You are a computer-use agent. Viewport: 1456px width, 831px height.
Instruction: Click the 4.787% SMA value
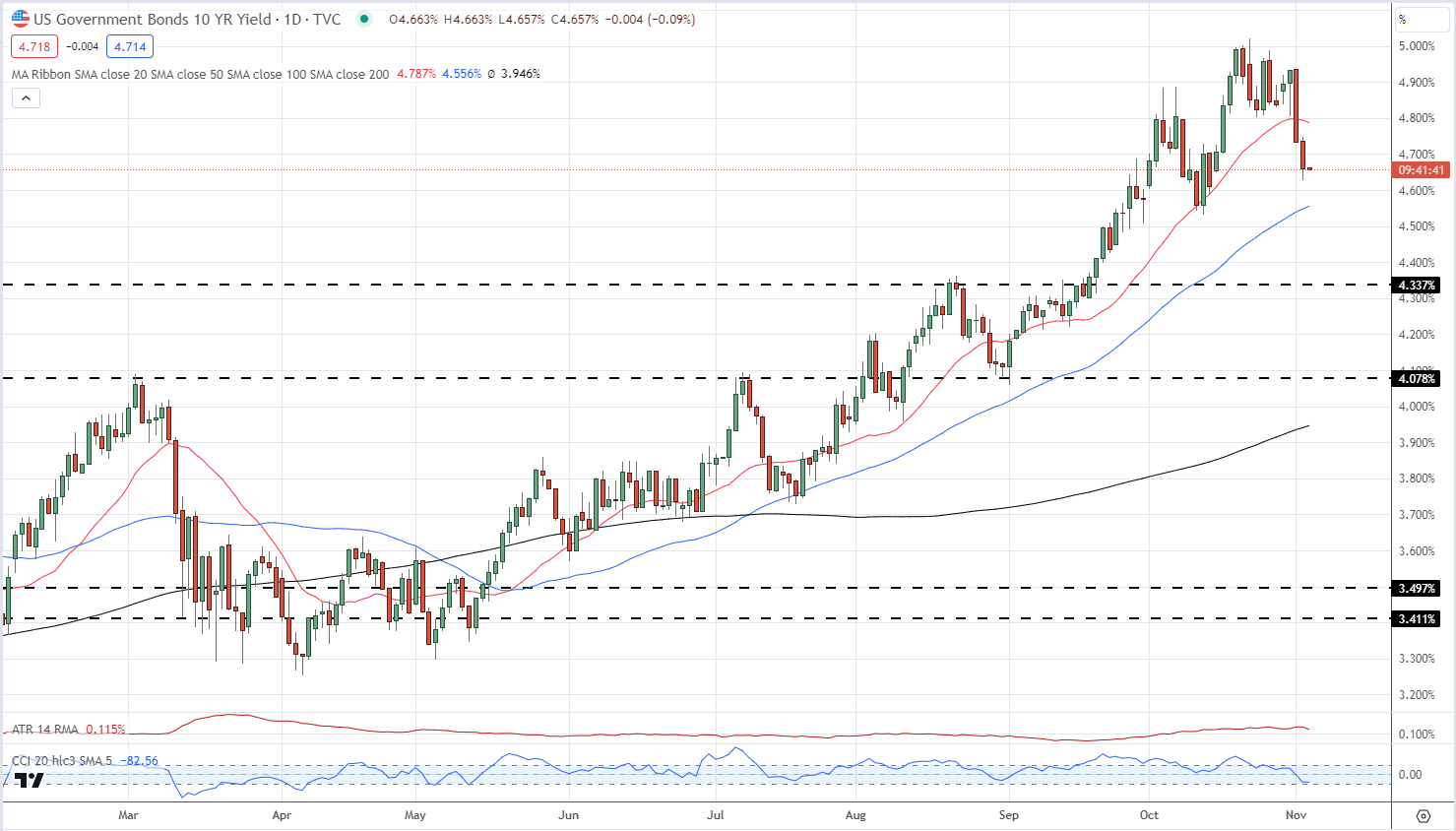click(x=416, y=74)
